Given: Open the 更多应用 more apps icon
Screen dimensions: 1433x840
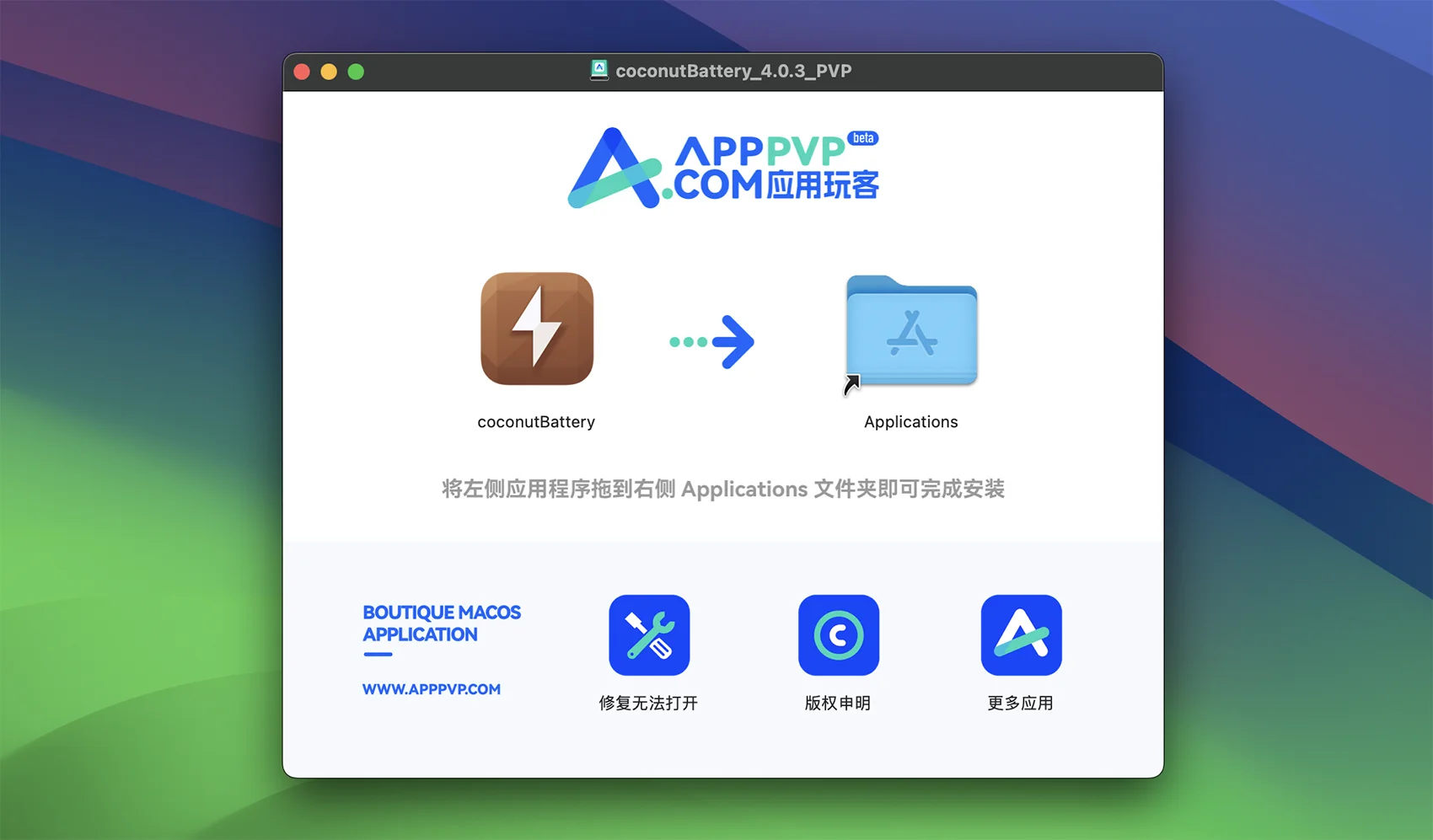Looking at the screenshot, I should (1021, 635).
